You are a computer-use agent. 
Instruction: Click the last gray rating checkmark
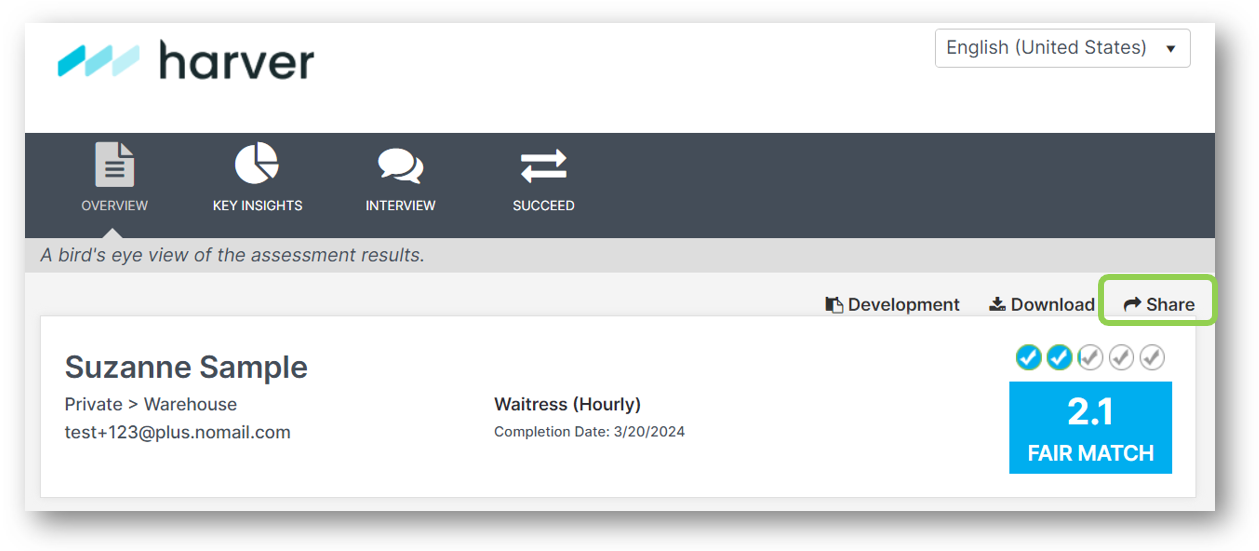pos(1152,357)
